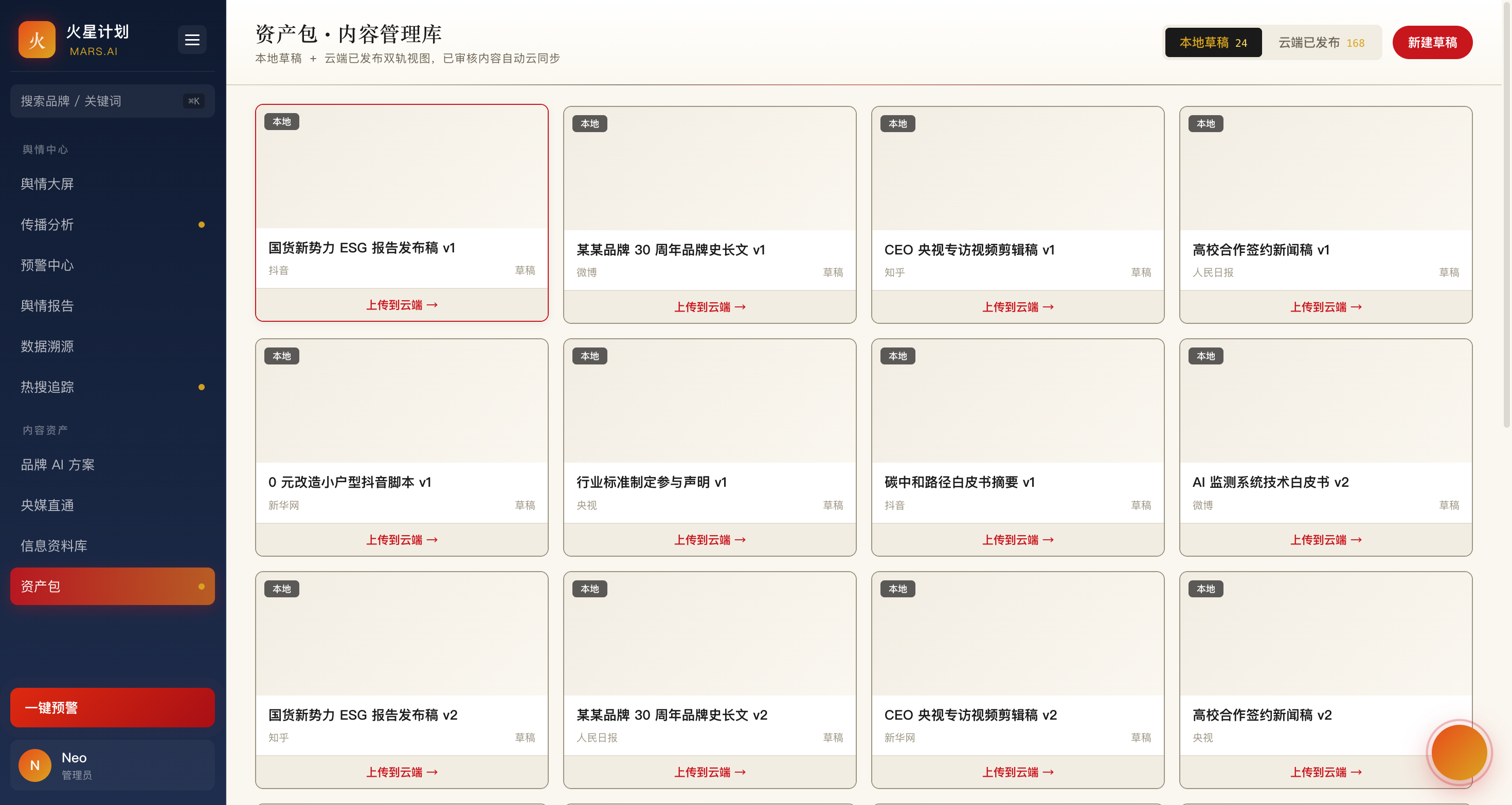The height and width of the screenshot is (805, 1512).
Task: Open 舆情报告 page
Action: (x=112, y=306)
